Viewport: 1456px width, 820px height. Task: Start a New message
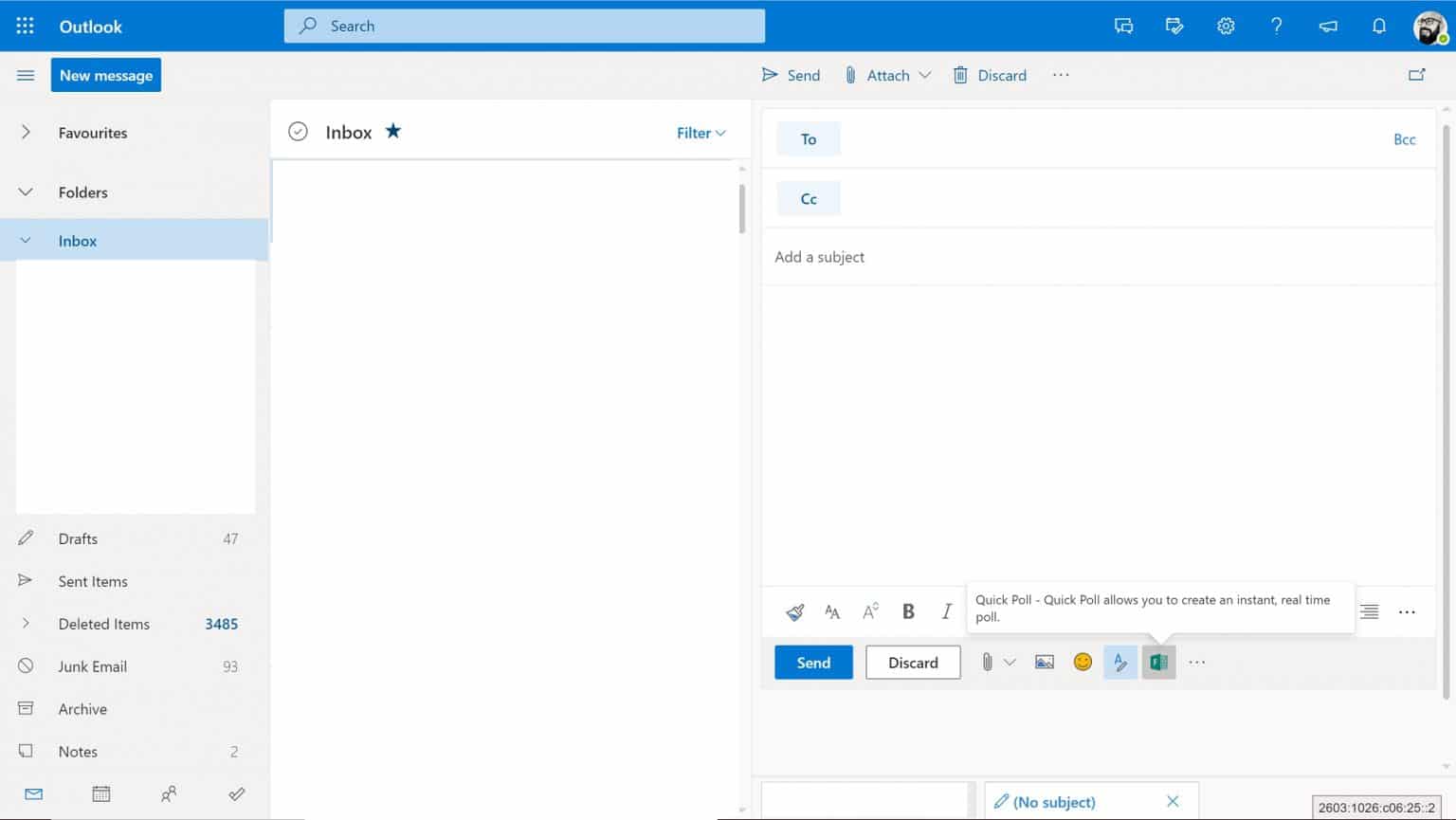(105, 75)
